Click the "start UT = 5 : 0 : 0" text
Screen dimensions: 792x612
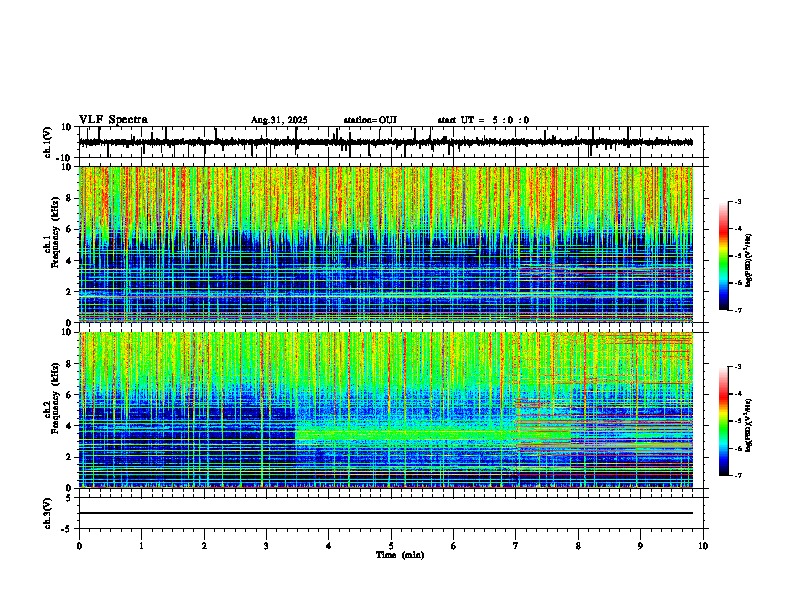(x=483, y=120)
